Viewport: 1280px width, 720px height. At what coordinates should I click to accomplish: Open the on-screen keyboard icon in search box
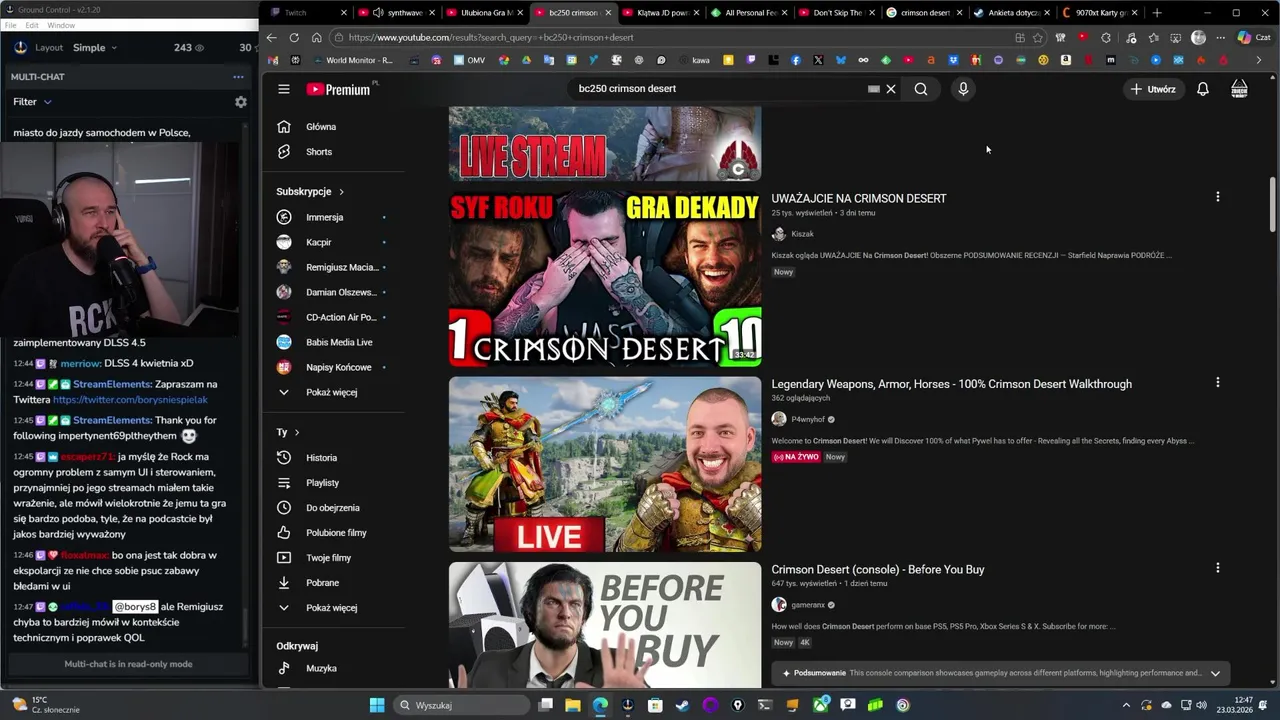874,89
